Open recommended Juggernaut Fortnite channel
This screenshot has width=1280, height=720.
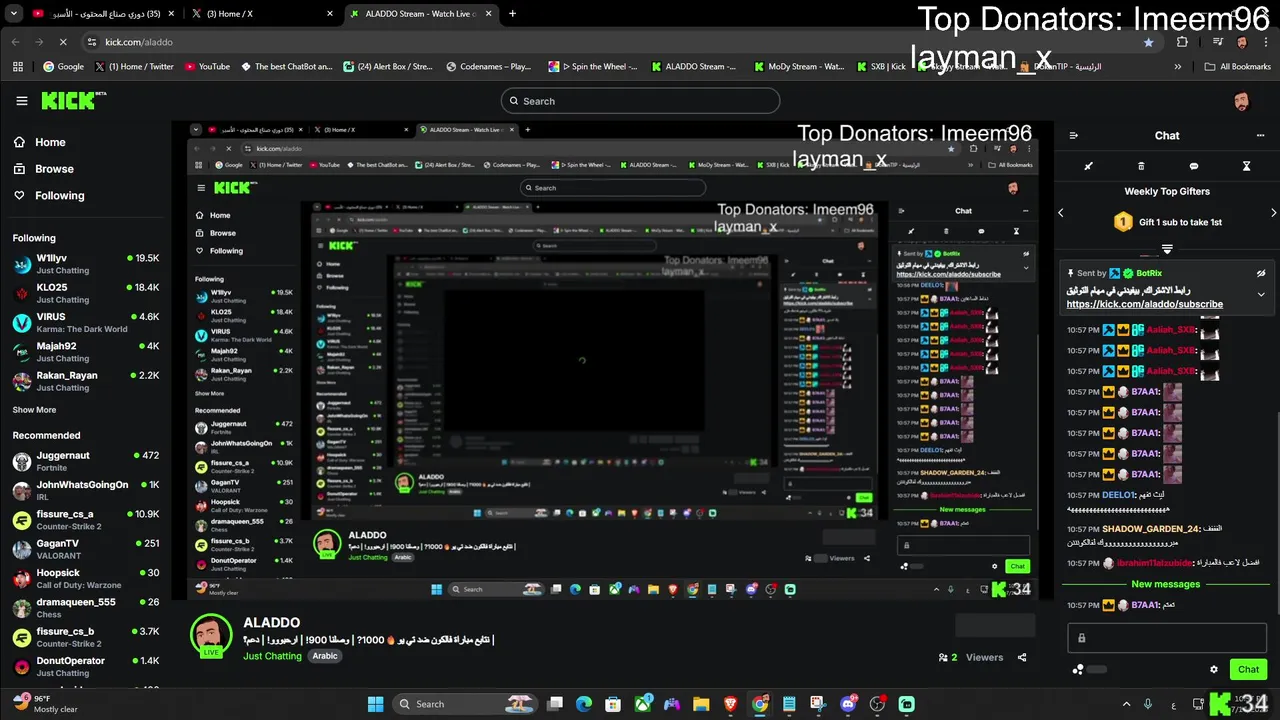click(85, 461)
